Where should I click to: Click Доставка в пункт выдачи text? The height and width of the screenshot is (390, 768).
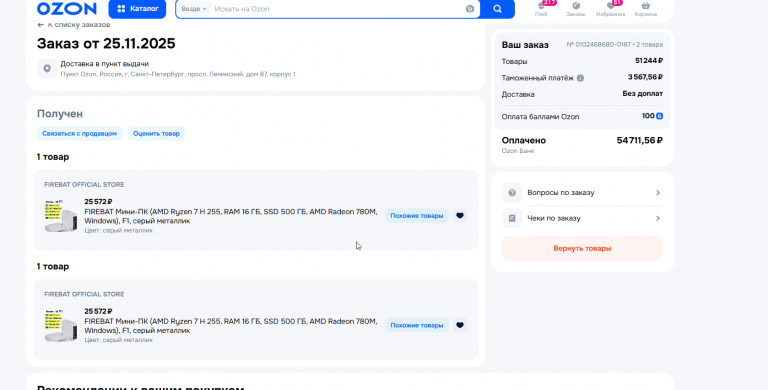coord(104,64)
